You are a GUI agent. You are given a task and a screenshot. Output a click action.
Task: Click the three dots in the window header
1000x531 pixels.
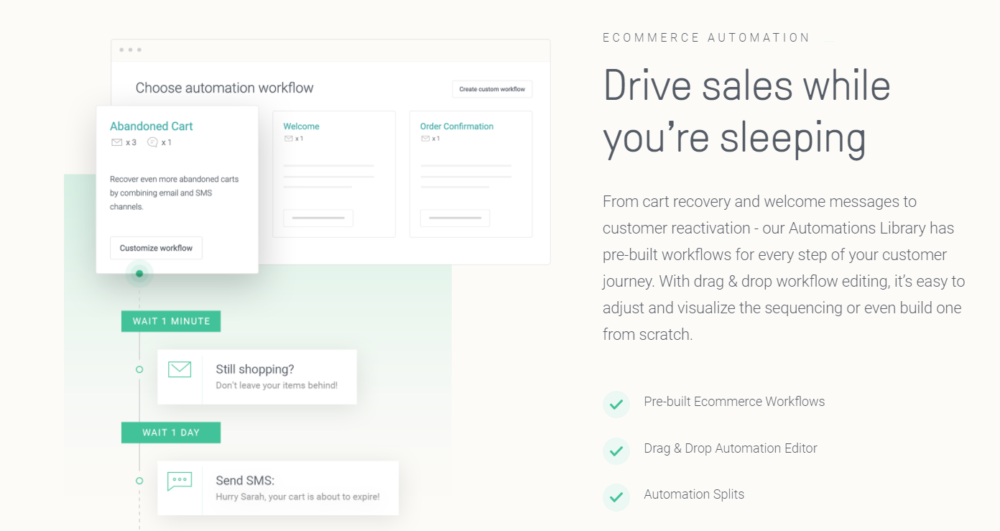(x=130, y=50)
